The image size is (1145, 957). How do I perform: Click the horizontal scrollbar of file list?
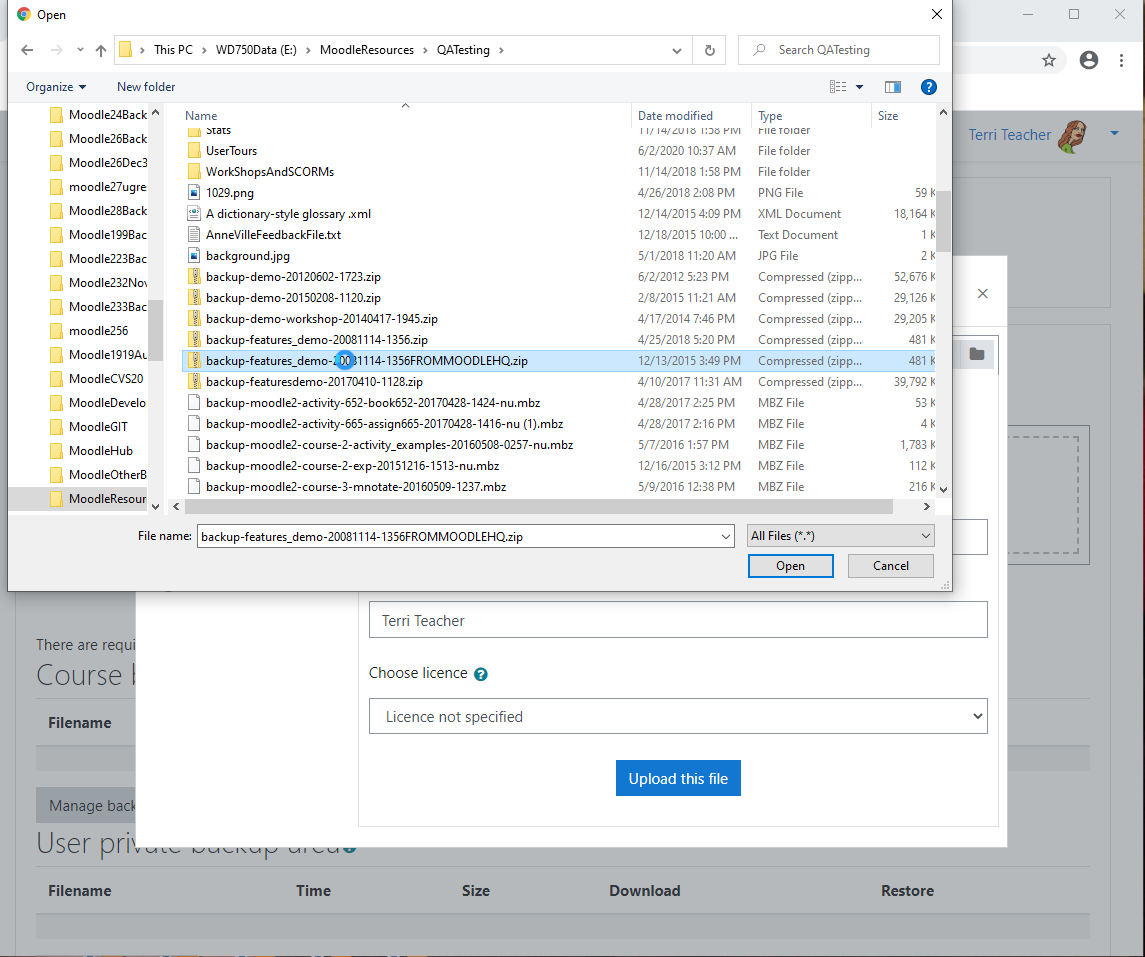[539, 507]
